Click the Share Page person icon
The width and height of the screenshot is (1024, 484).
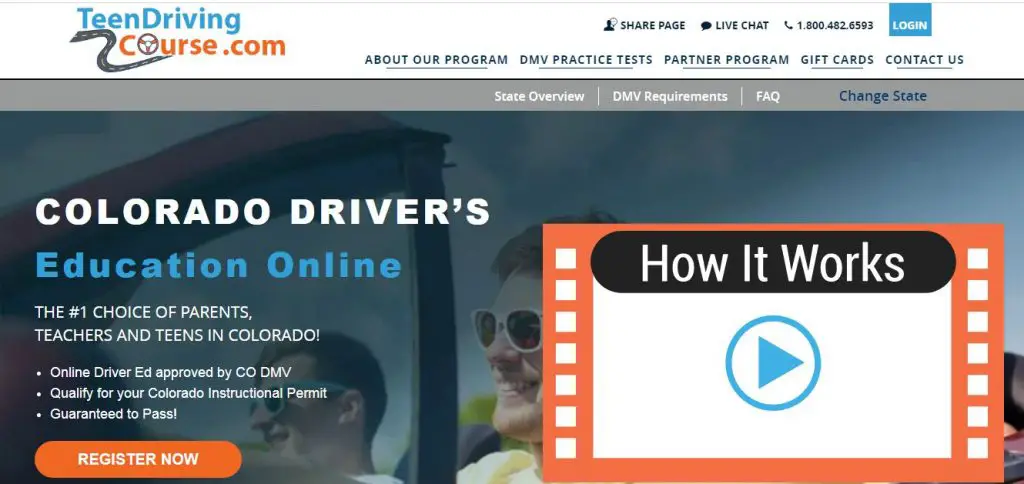[x=610, y=25]
